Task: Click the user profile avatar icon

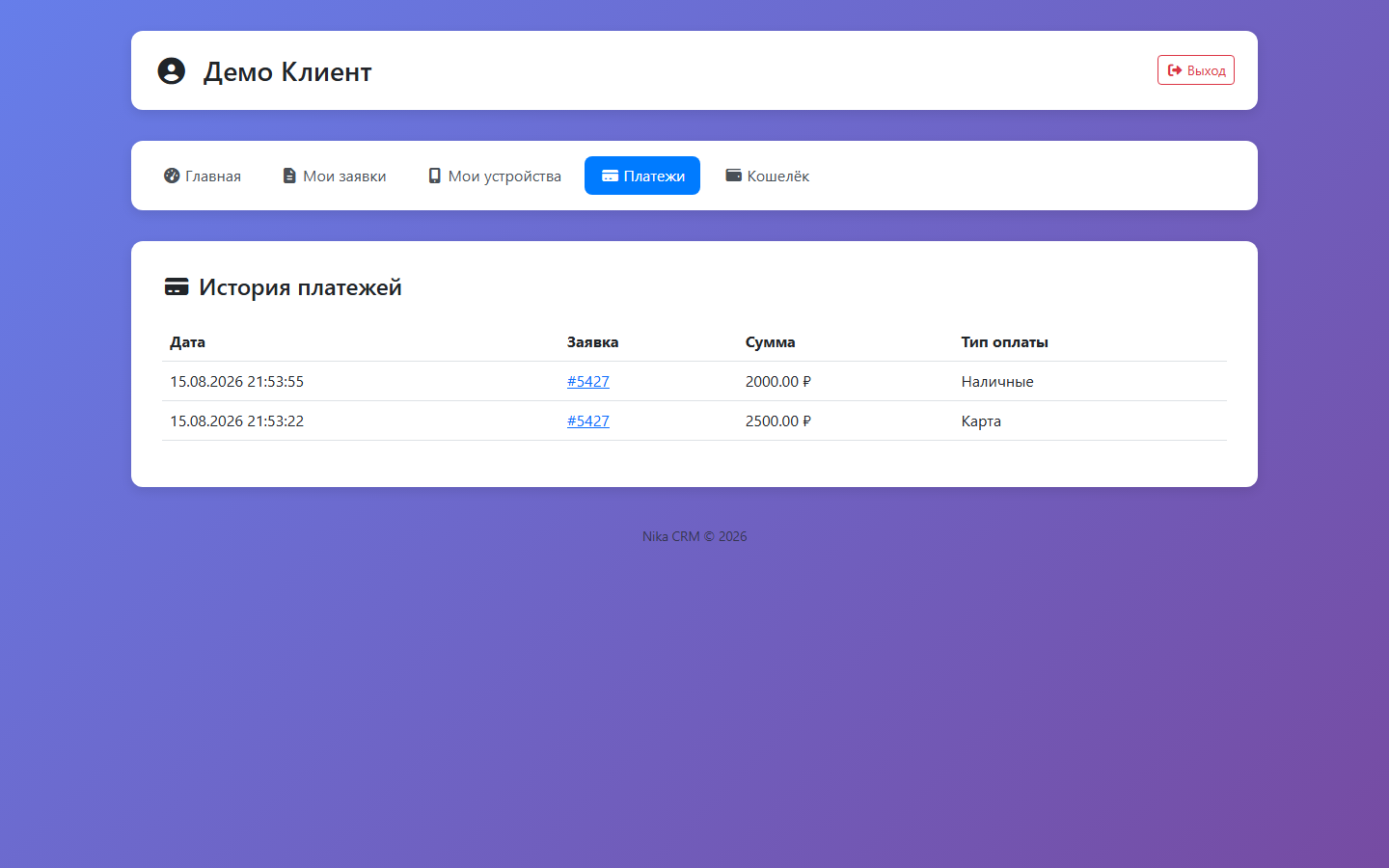Action: 171,71
